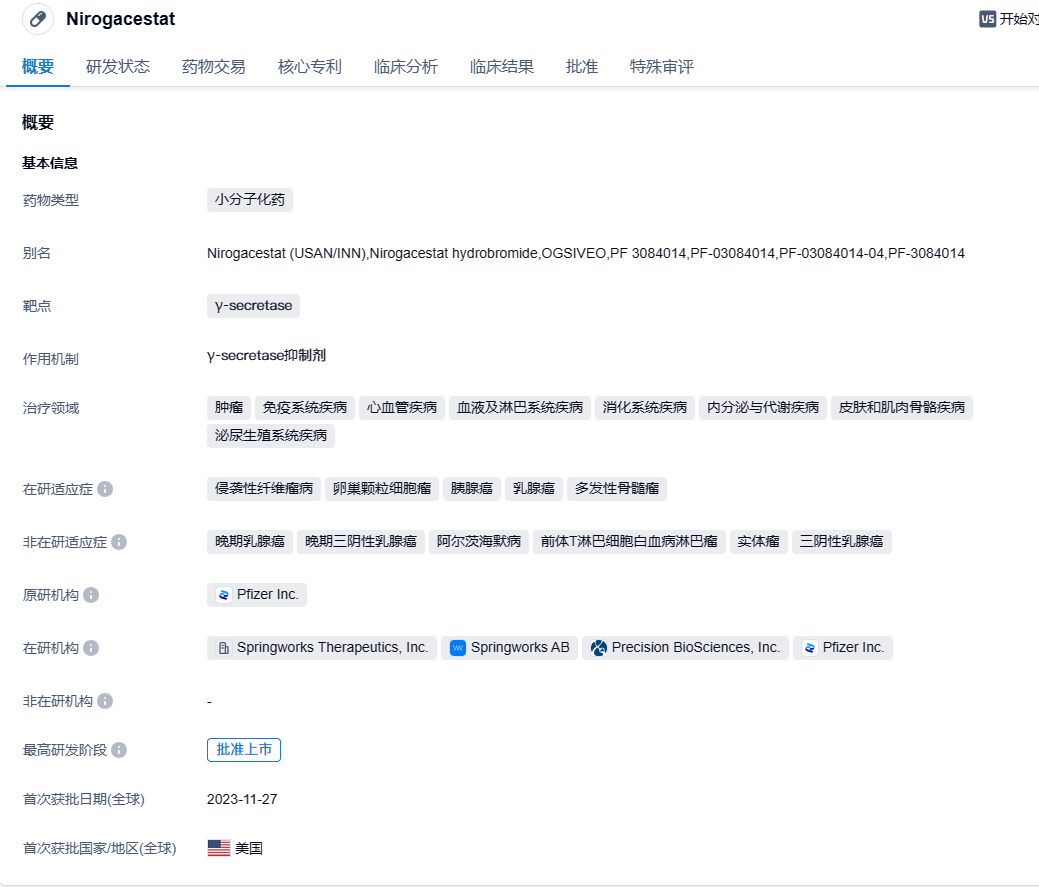1039x887 pixels.
Task: Go to the 核心专利 tab
Action: tap(310, 67)
